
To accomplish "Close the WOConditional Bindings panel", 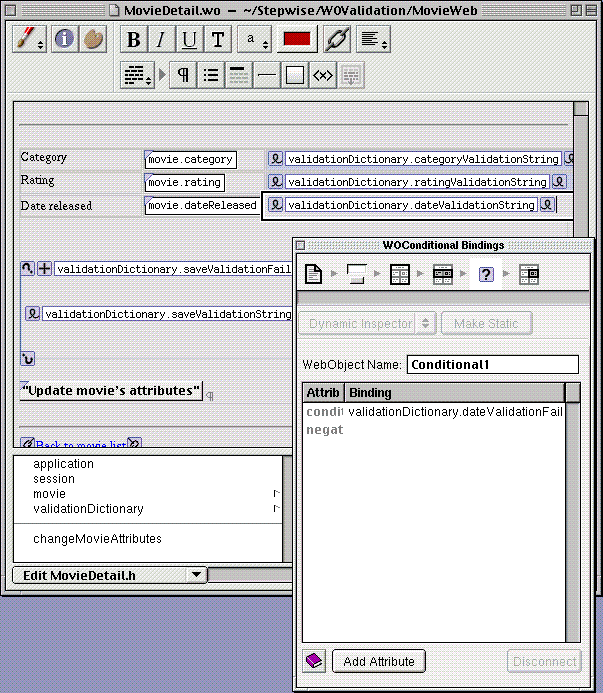I will point(300,245).
